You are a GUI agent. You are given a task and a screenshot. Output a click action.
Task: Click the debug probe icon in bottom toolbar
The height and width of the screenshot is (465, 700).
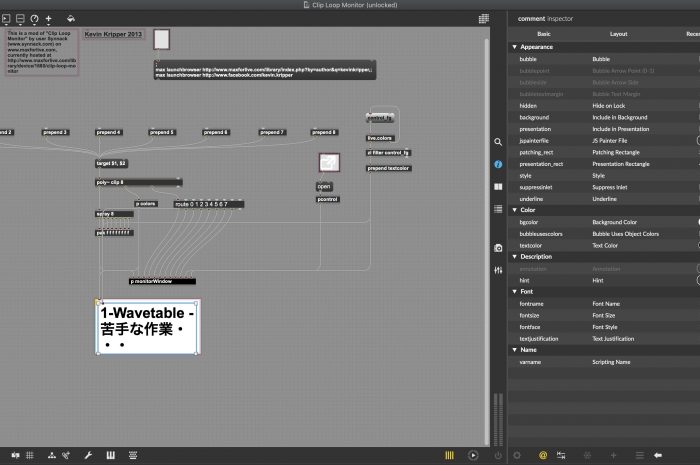tap(66, 455)
